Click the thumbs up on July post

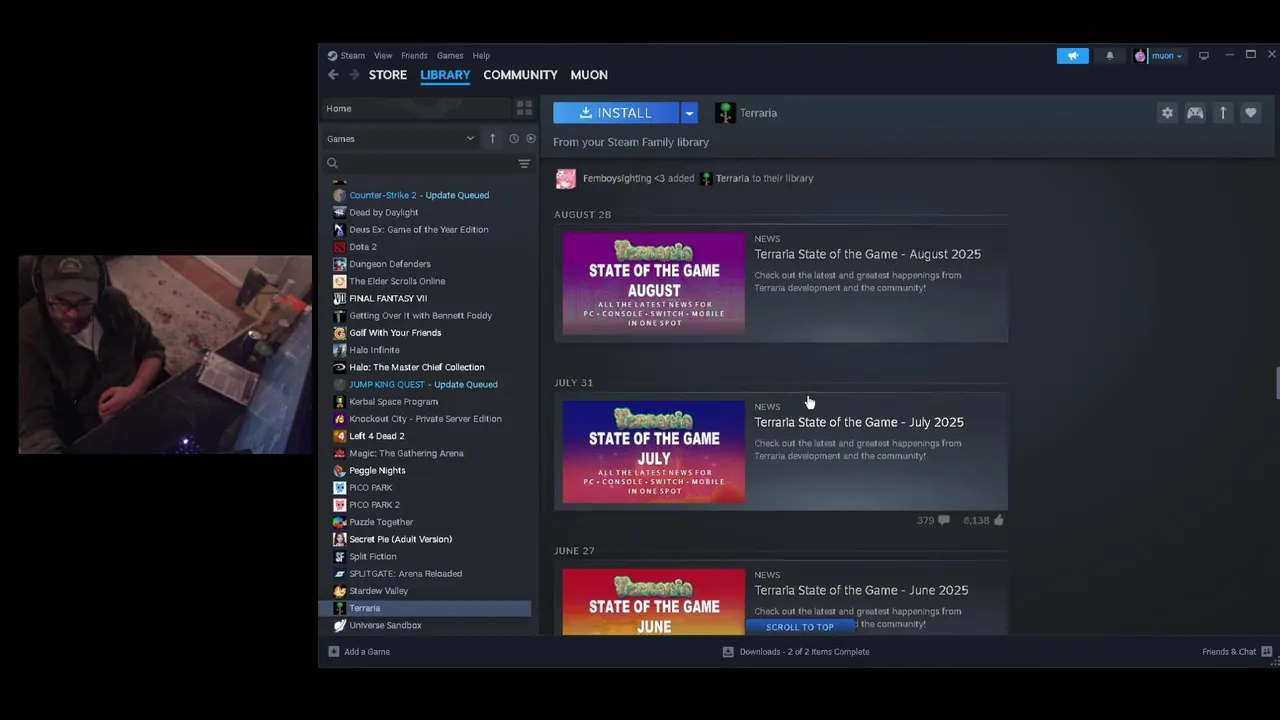998,520
